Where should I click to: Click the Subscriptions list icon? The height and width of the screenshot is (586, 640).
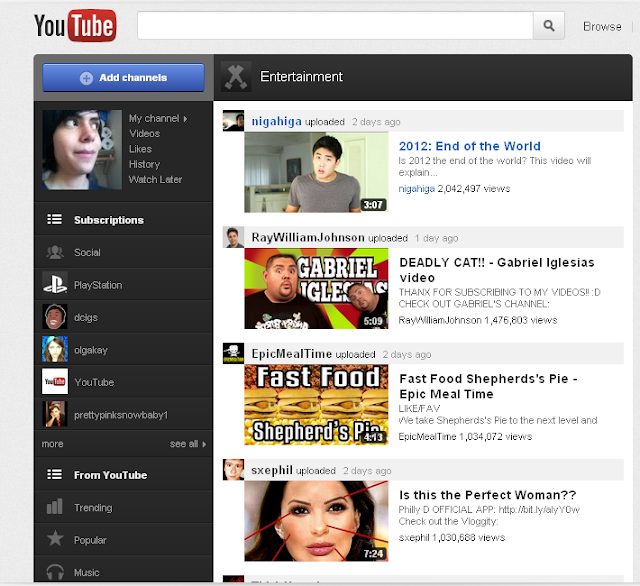[55, 220]
